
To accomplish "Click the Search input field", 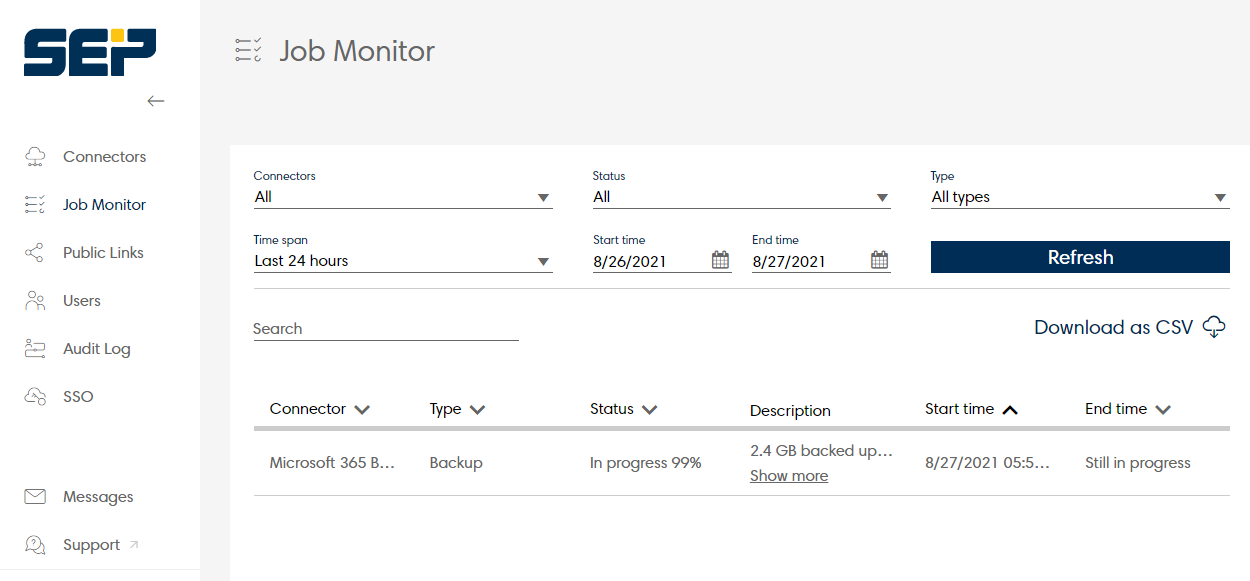I will (386, 328).
